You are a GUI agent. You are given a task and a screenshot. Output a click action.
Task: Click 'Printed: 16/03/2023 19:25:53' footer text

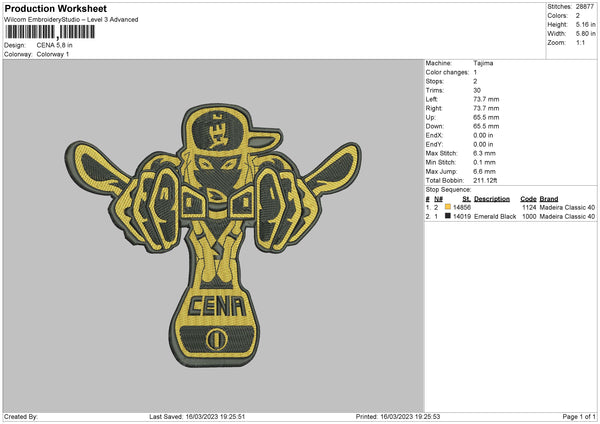click(x=398, y=417)
